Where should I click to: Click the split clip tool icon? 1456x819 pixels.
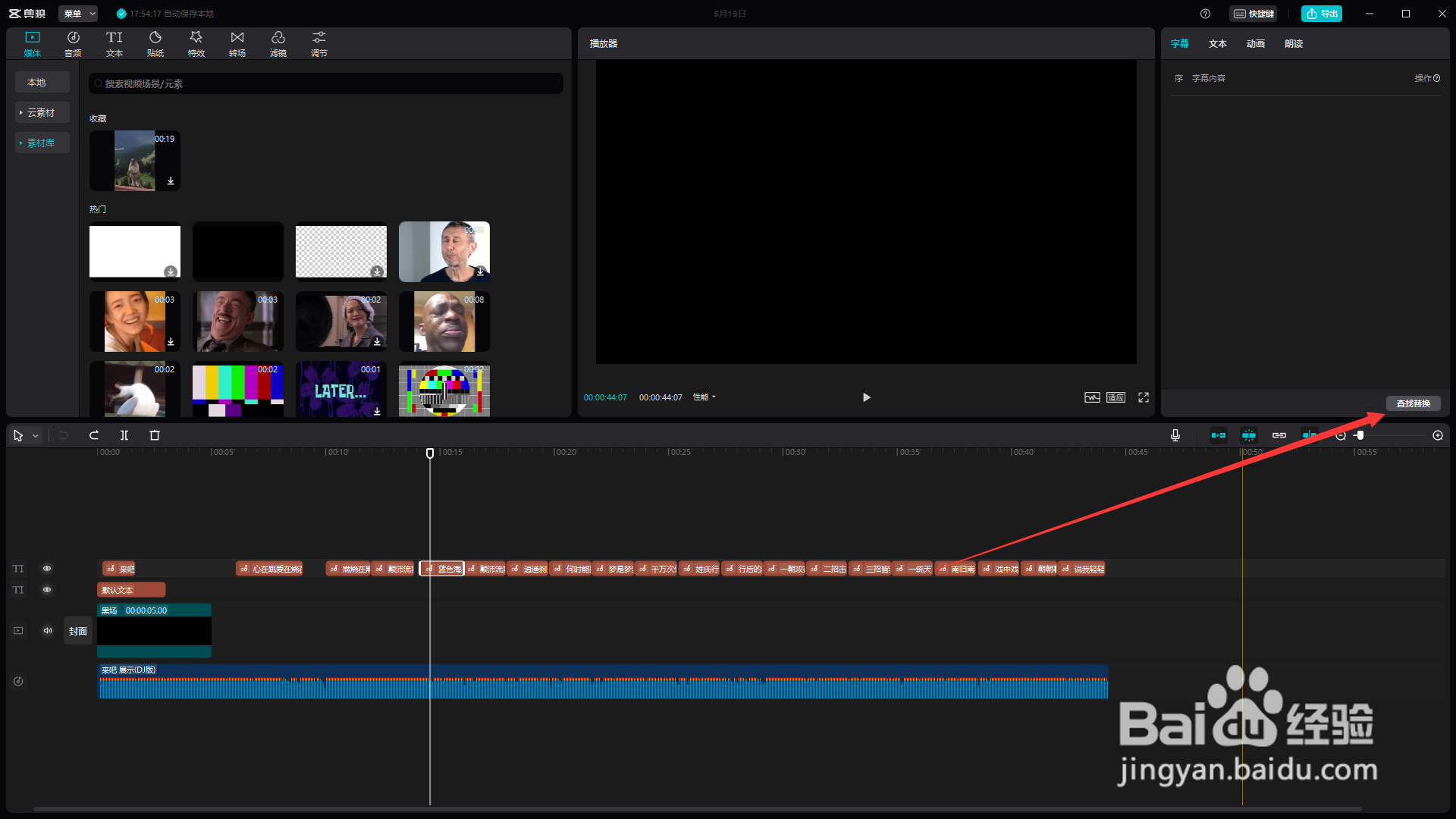[x=124, y=435]
